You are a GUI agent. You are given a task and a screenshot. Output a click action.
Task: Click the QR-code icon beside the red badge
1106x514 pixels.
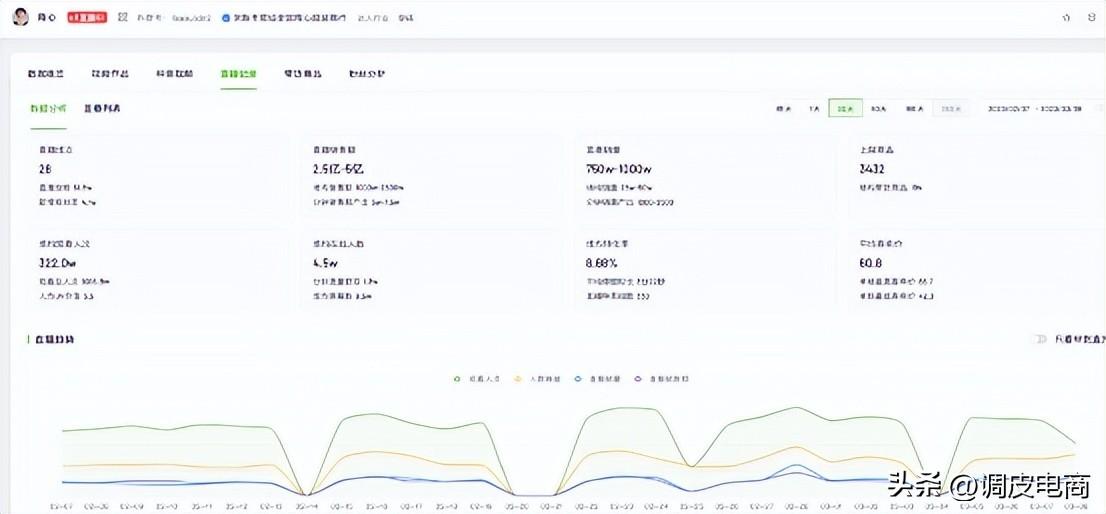(122, 17)
